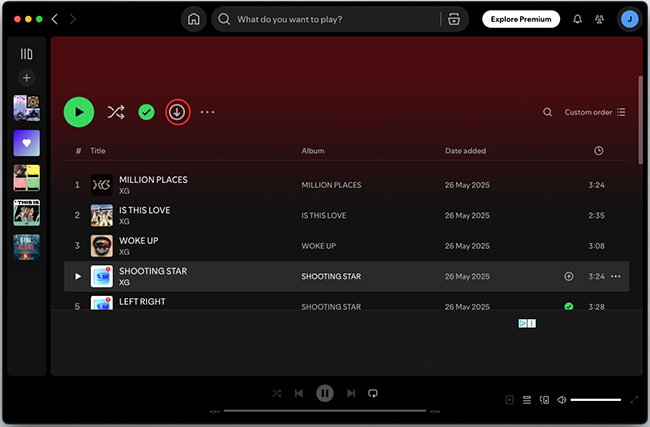650x427 pixels.
Task: Open the WOKE UP album link
Action: (318, 246)
